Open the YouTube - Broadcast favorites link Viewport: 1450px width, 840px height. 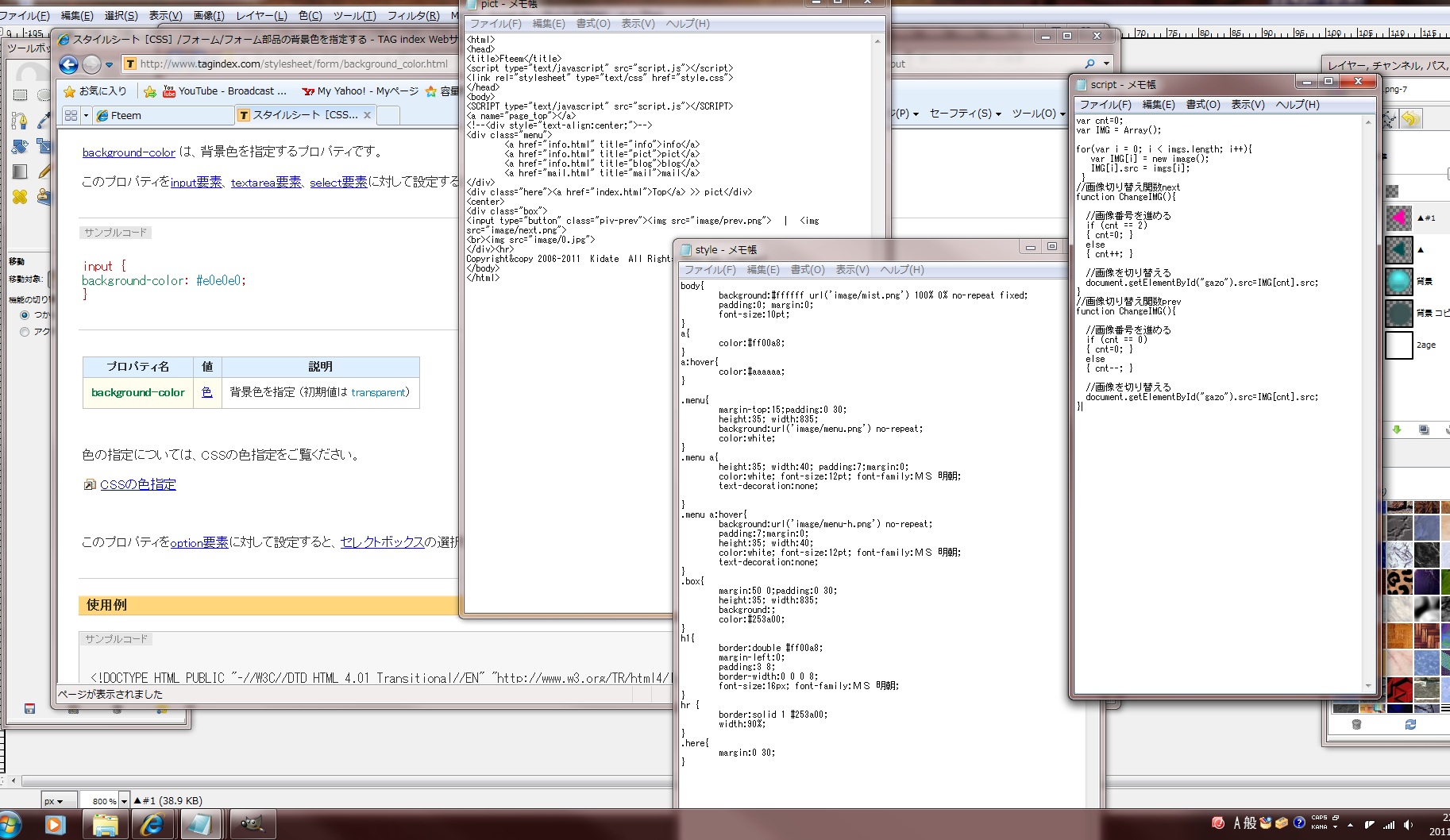[x=225, y=91]
